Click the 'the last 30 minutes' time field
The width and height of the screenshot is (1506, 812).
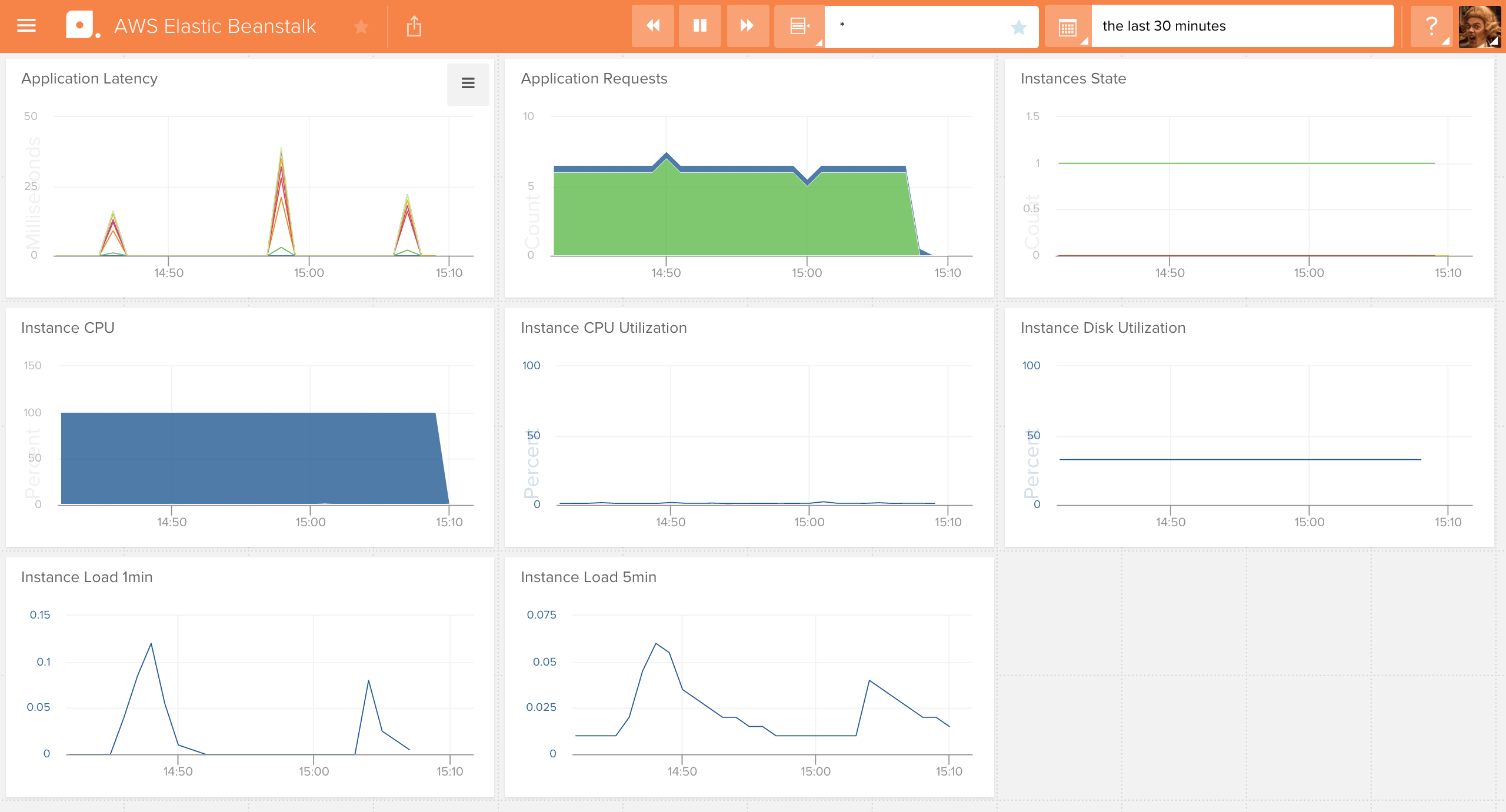click(x=1242, y=26)
